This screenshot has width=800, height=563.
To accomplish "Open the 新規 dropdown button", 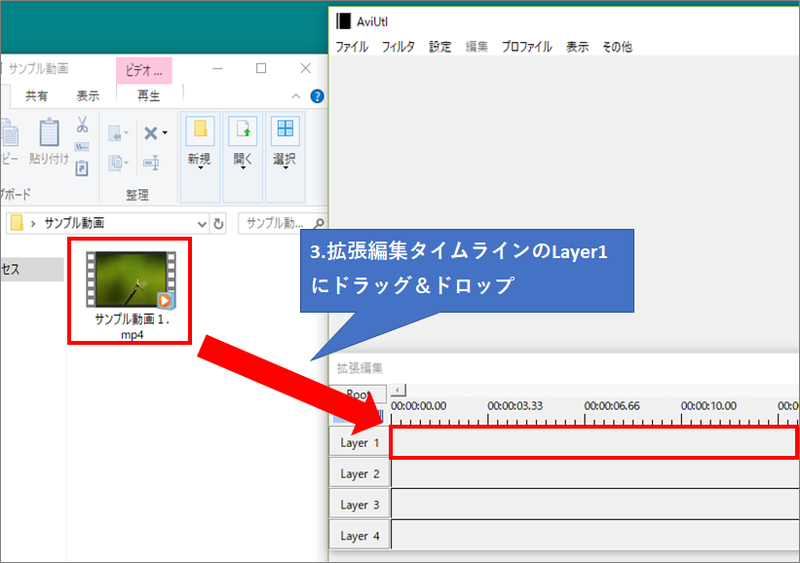I will 199,157.
